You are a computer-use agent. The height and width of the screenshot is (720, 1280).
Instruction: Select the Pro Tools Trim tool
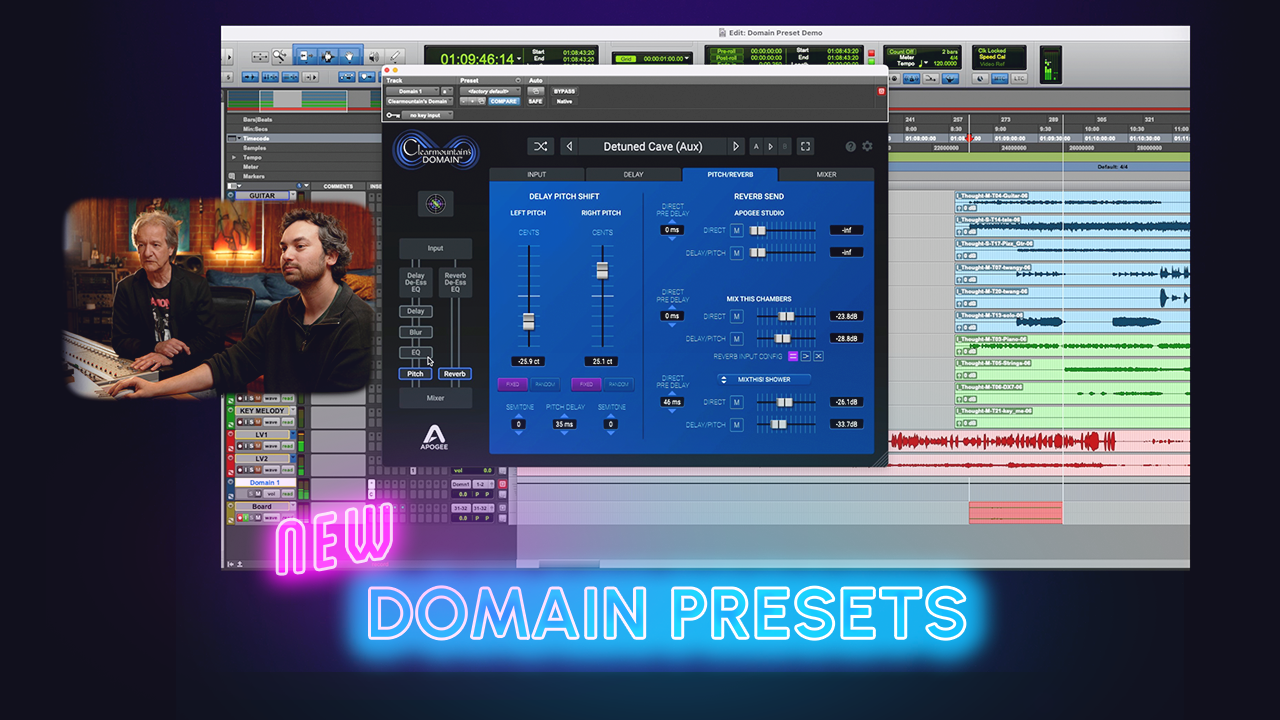[307, 57]
